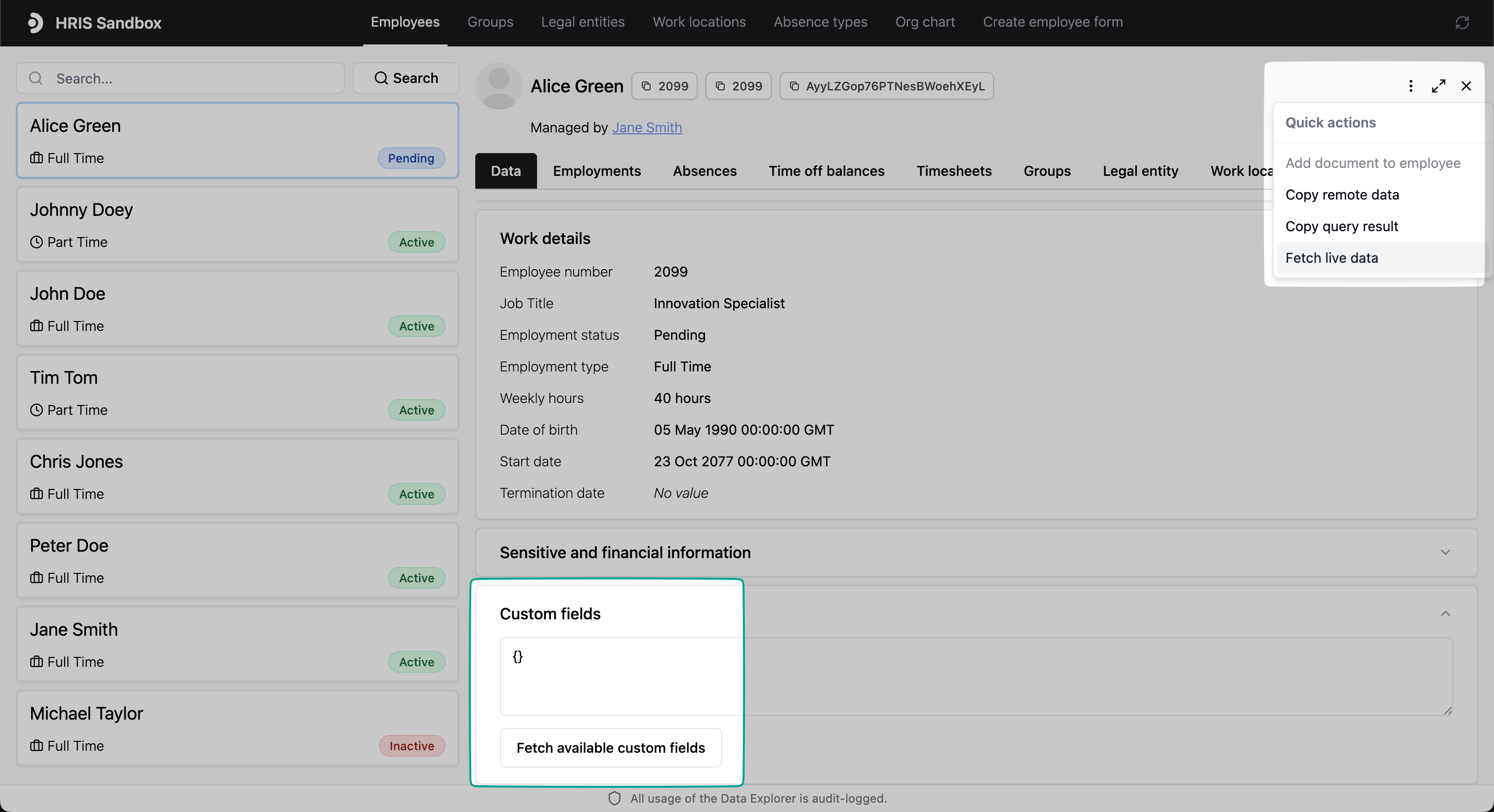Select the Peter Doe employee card

[x=237, y=560]
